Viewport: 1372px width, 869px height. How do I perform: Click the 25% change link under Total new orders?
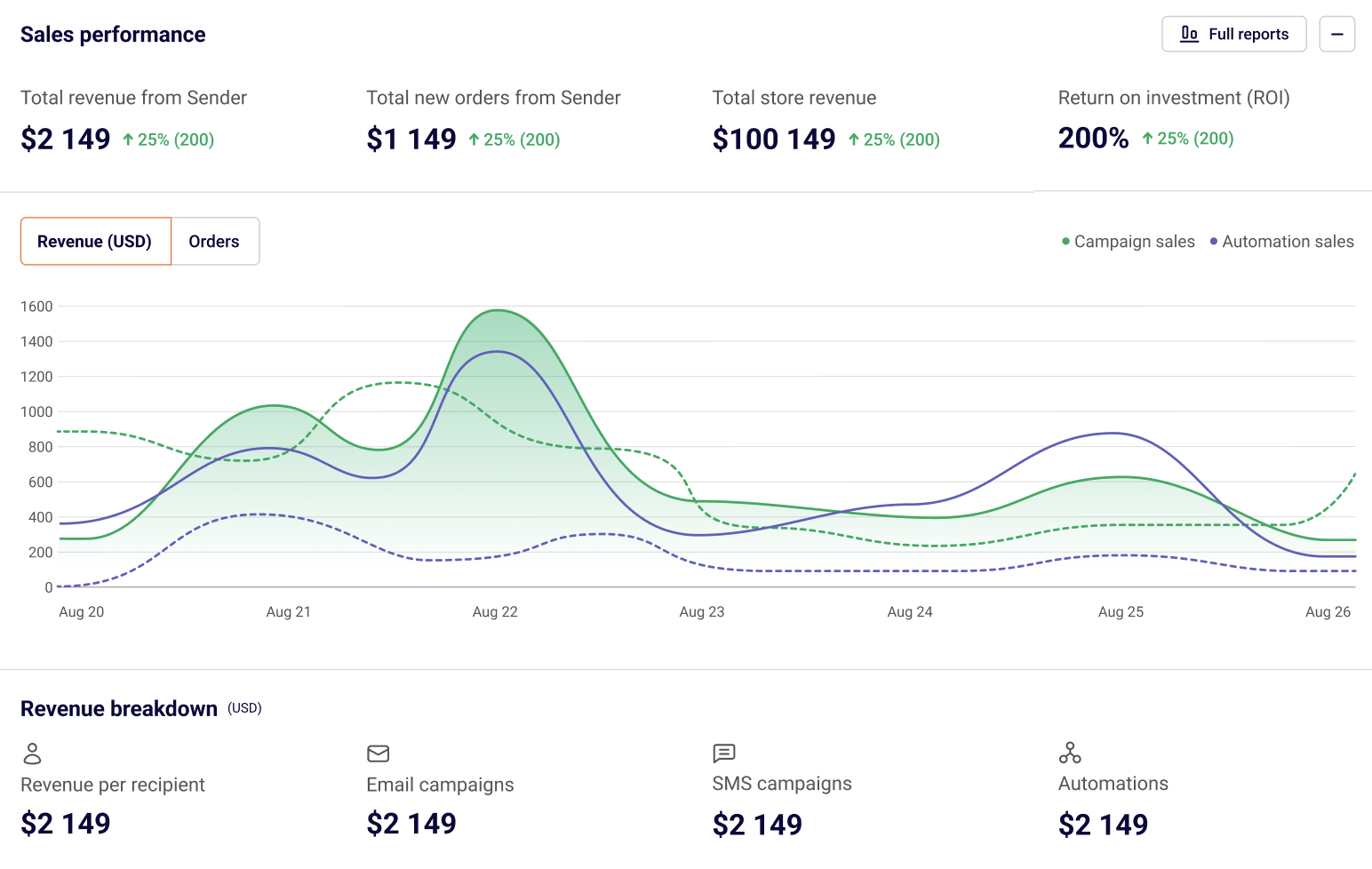pyautogui.click(x=514, y=140)
